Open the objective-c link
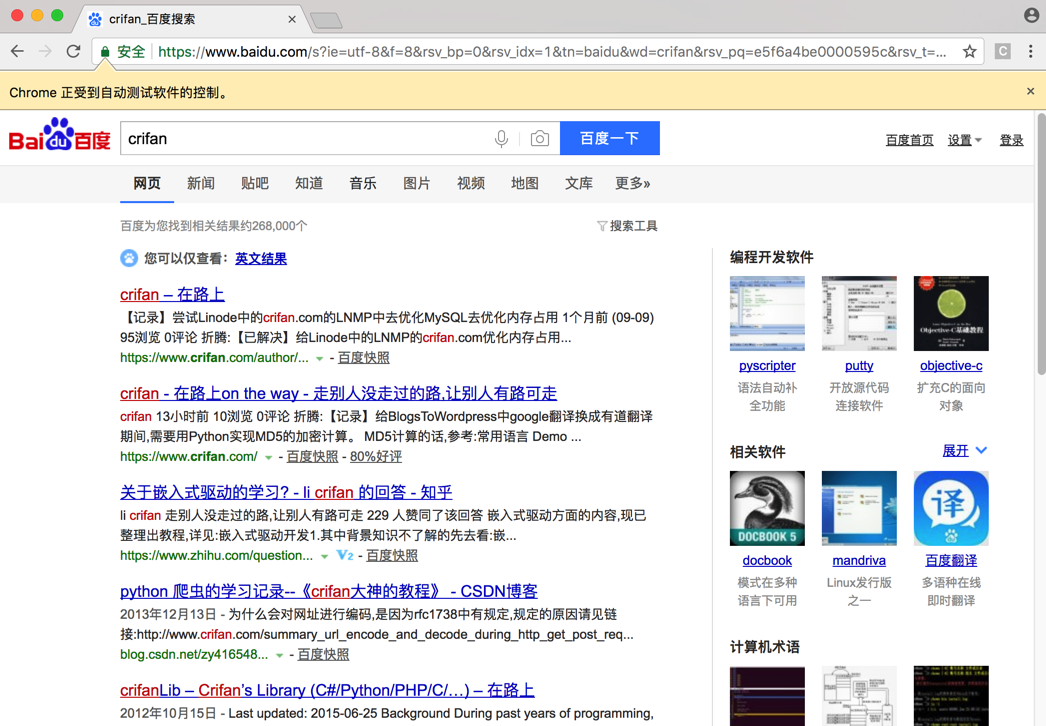Image resolution: width=1046 pixels, height=726 pixels. point(951,366)
